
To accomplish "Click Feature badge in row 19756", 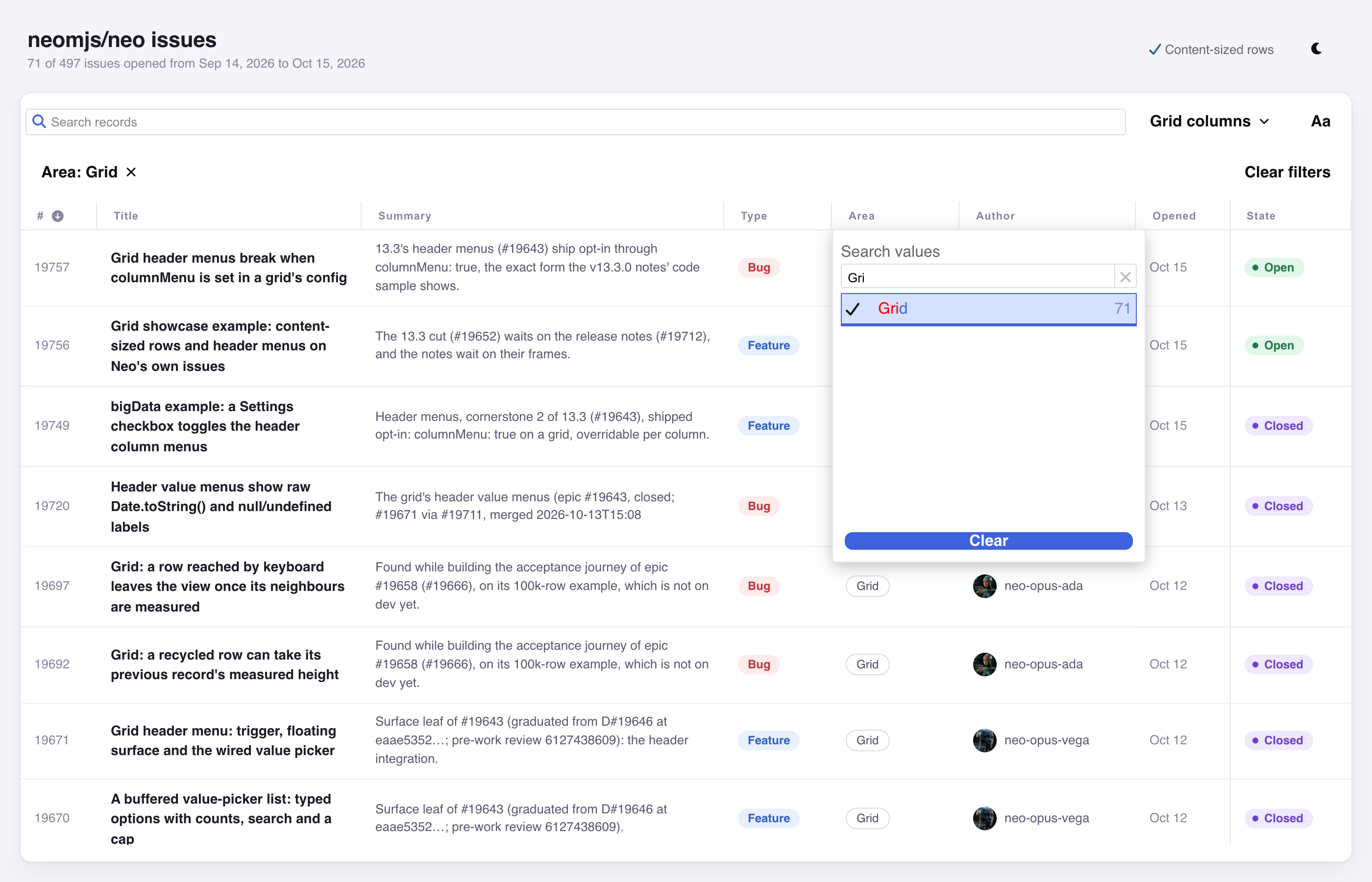I will tap(768, 345).
